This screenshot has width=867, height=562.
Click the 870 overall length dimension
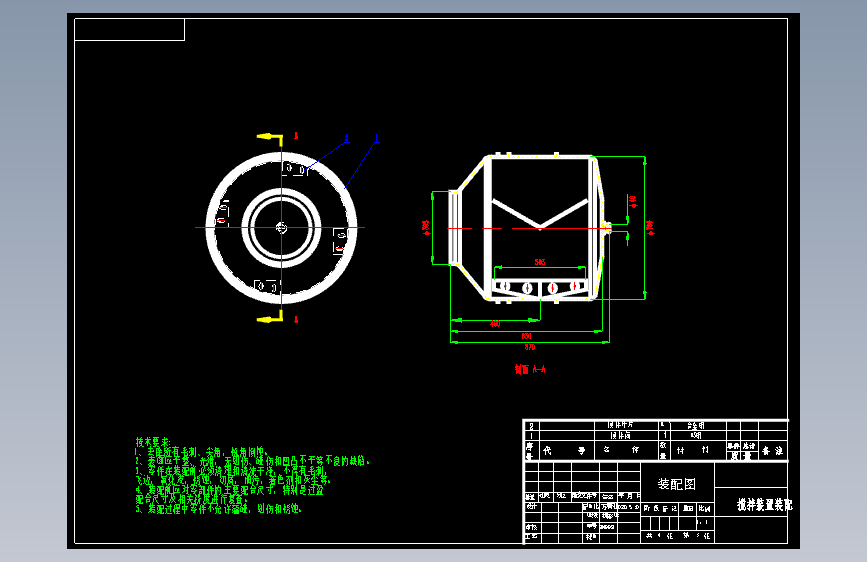[x=530, y=347]
